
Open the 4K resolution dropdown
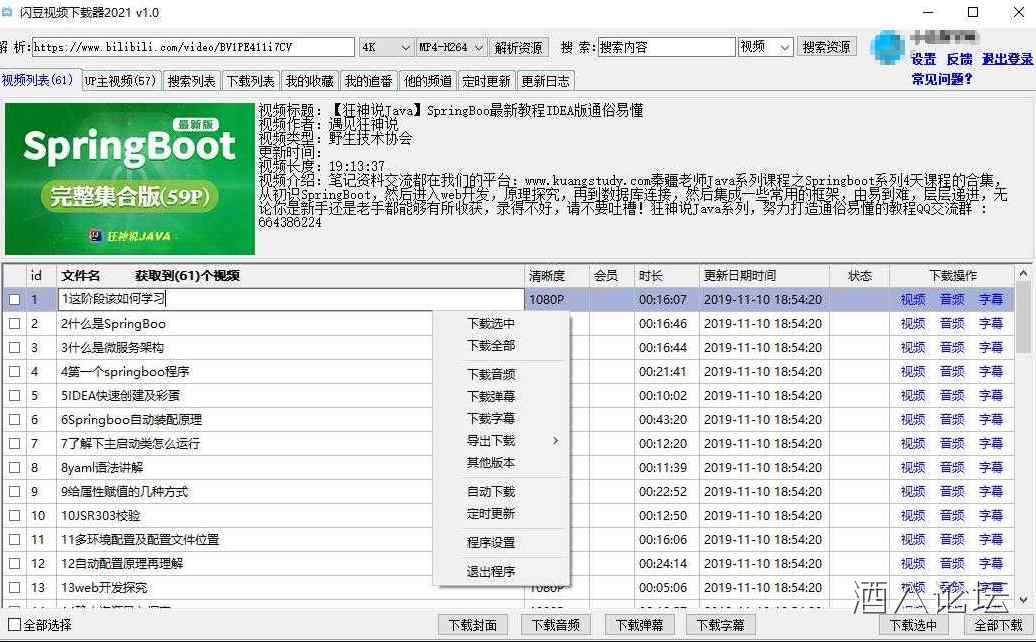point(387,47)
